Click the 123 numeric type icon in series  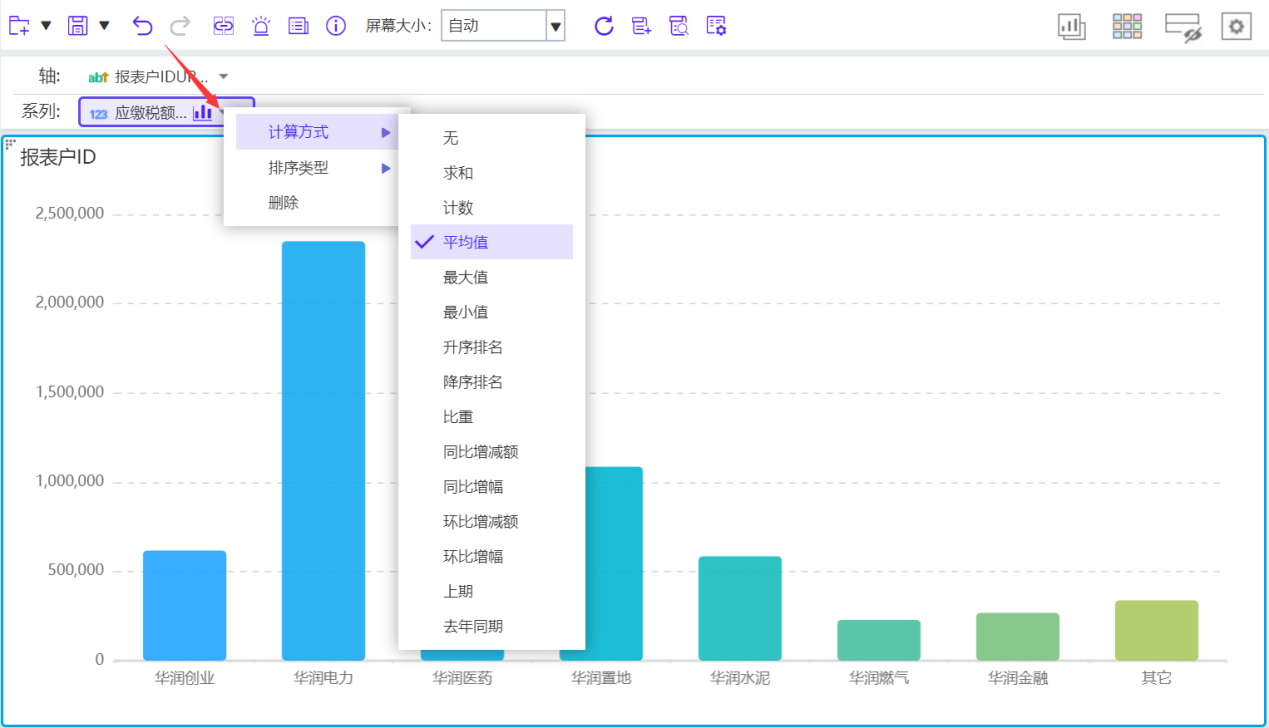[98, 114]
